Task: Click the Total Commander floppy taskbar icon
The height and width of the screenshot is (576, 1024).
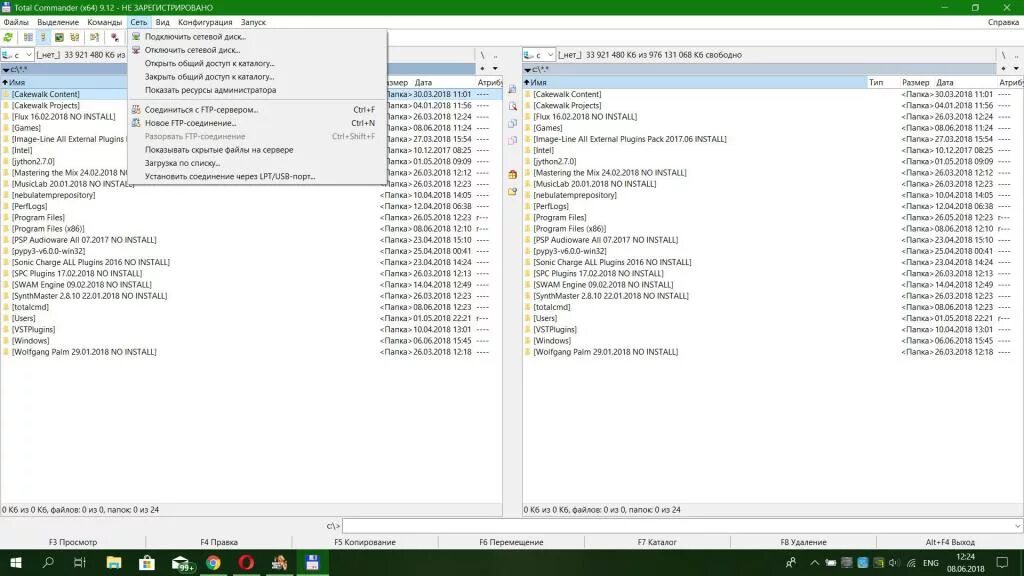Action: 312,562
